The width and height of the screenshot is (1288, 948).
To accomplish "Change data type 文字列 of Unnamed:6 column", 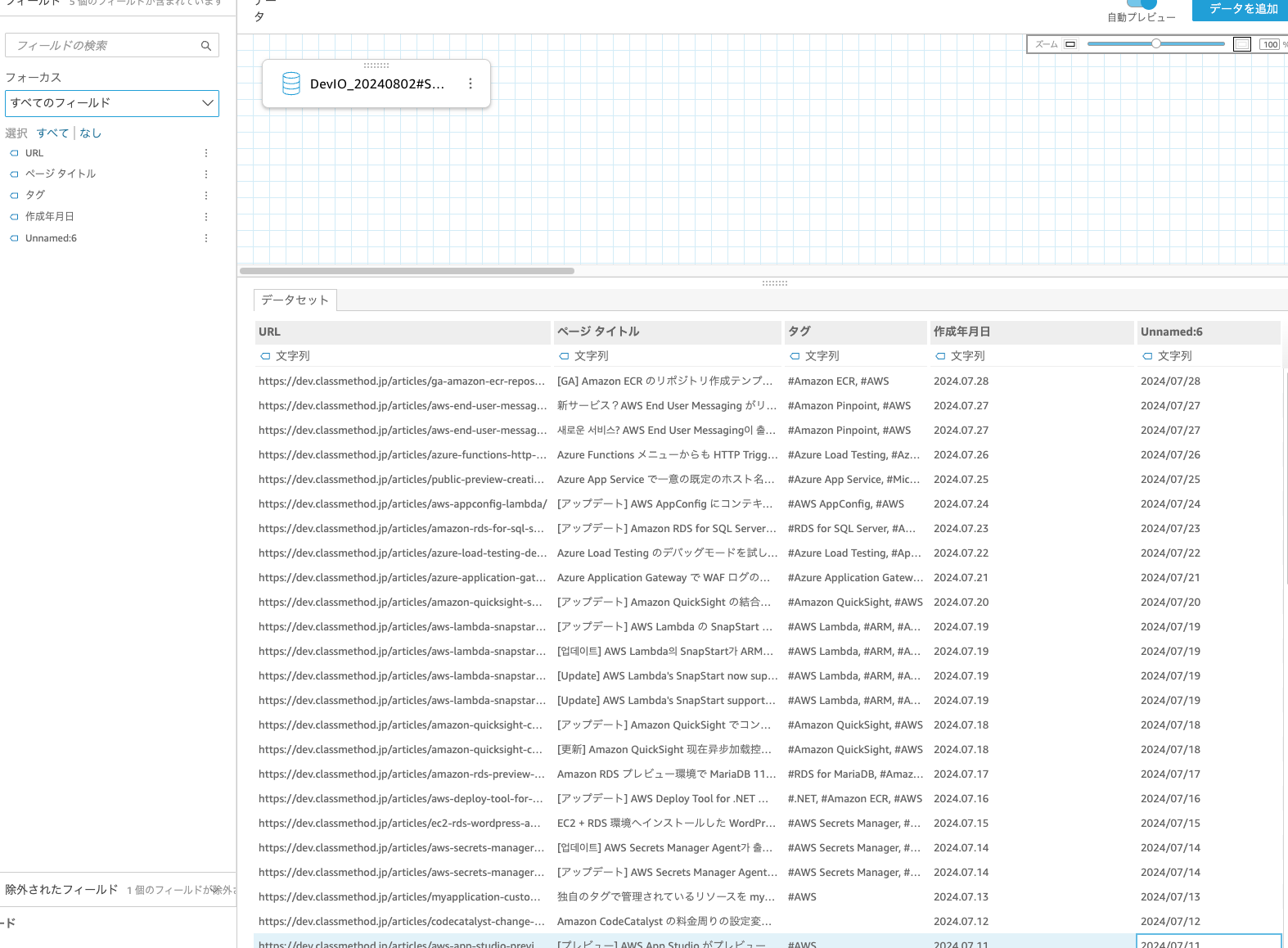I will tap(1167, 356).
